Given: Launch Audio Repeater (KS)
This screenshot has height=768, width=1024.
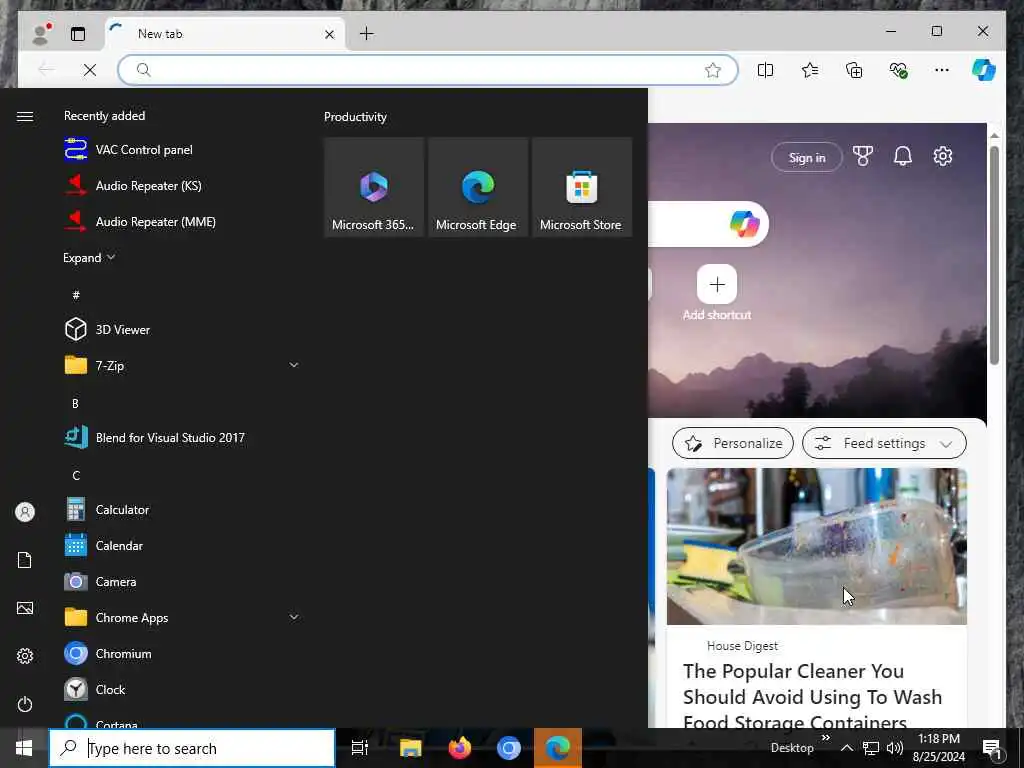Looking at the screenshot, I should point(182,185).
